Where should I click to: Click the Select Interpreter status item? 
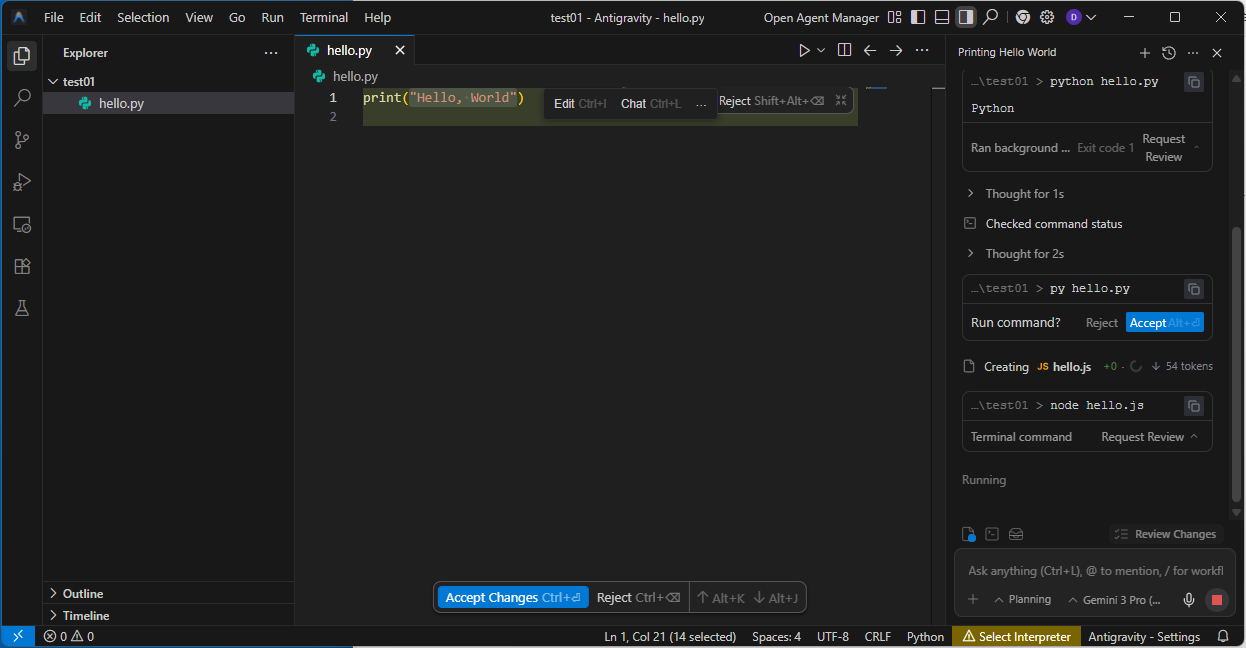1016,636
